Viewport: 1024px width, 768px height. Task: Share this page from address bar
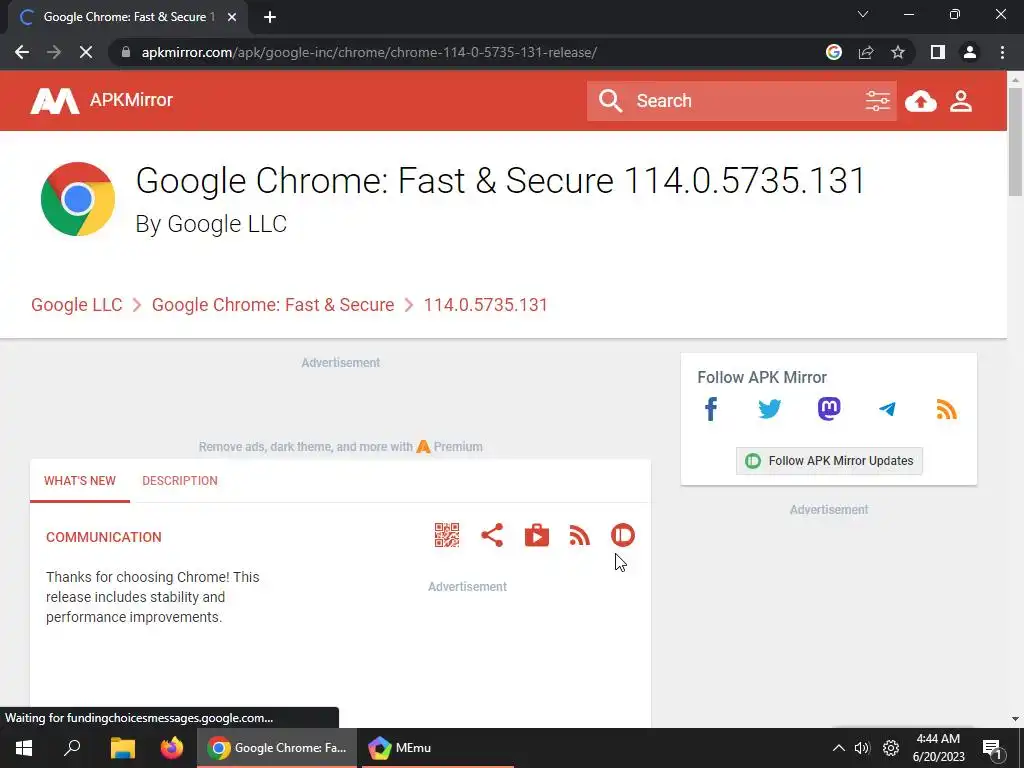866,52
